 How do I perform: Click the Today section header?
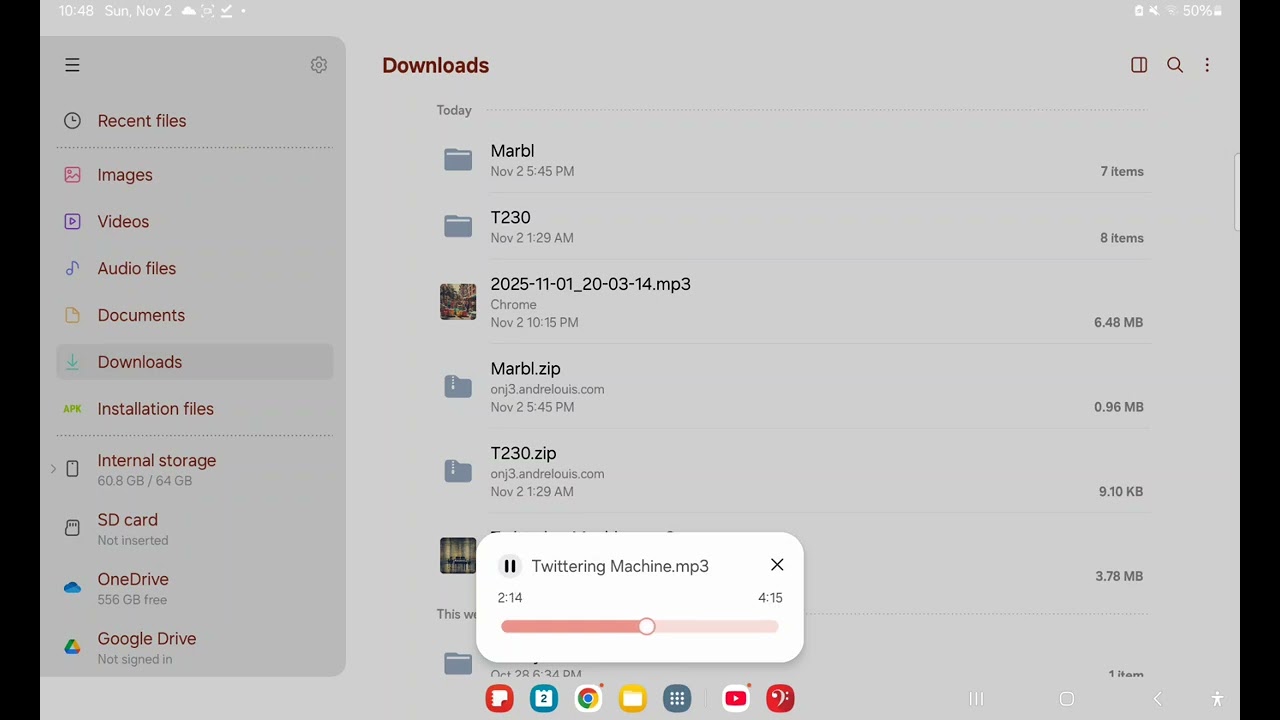(x=454, y=110)
